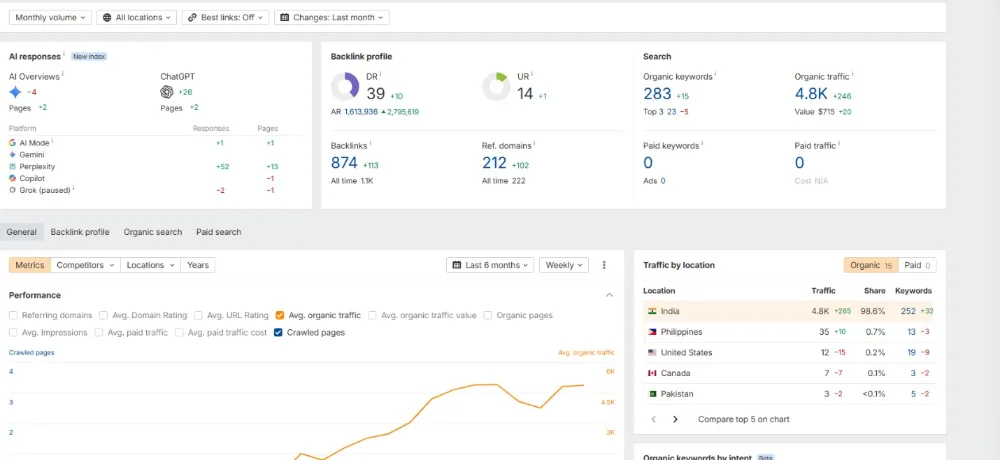Screen dimensions: 1000x460
Task: Click the calendar icon in Last 6 months
Action: pos(457,265)
